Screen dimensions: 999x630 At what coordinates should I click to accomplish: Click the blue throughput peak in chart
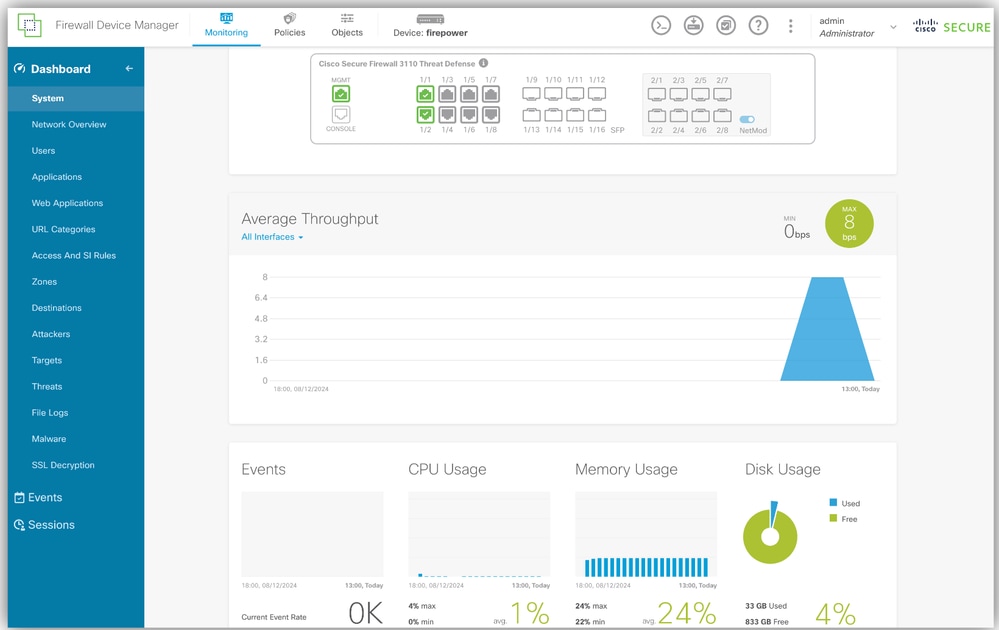tap(828, 329)
